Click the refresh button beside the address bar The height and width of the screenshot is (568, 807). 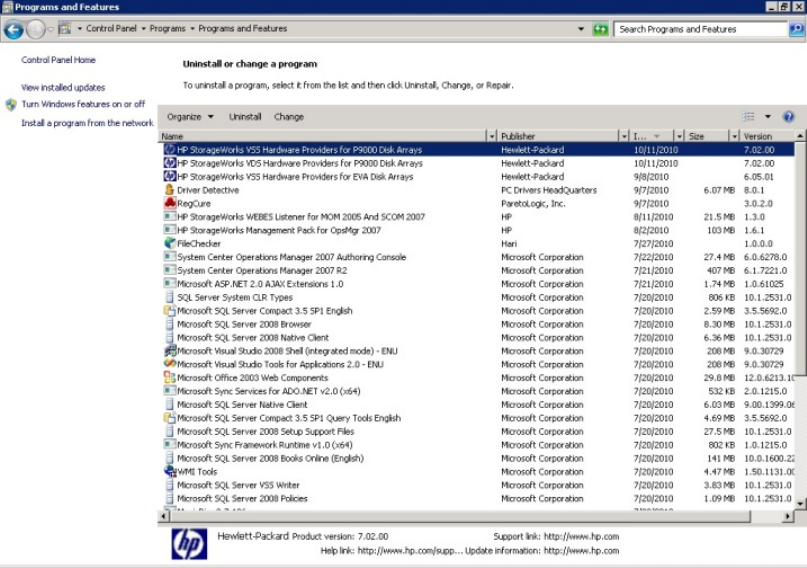tap(601, 29)
